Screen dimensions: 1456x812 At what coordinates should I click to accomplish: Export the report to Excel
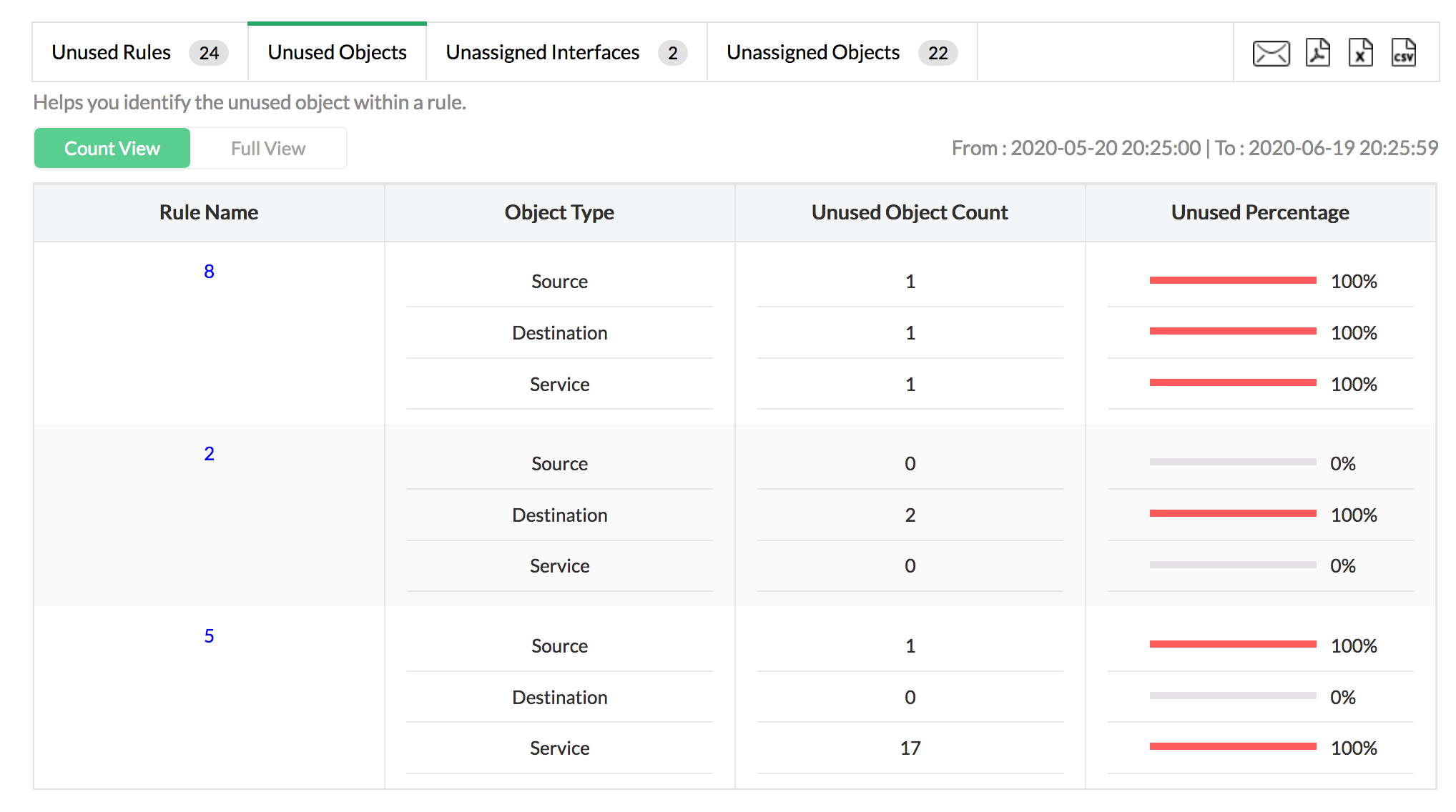click(1361, 51)
